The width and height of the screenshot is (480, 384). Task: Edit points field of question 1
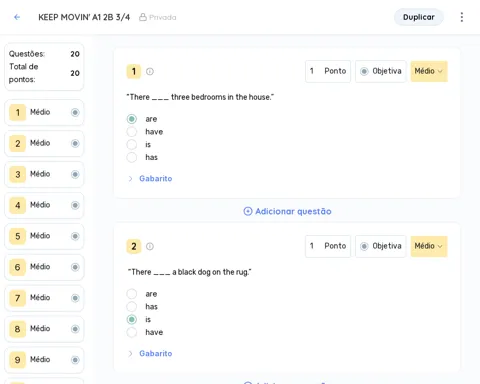328,71
